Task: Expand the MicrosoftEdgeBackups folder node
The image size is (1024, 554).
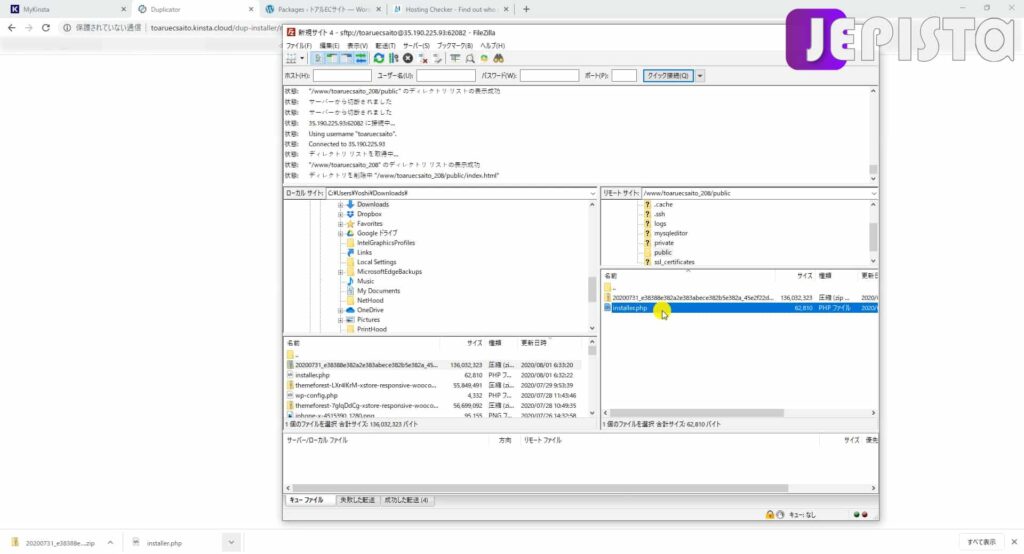Action: pos(340,272)
